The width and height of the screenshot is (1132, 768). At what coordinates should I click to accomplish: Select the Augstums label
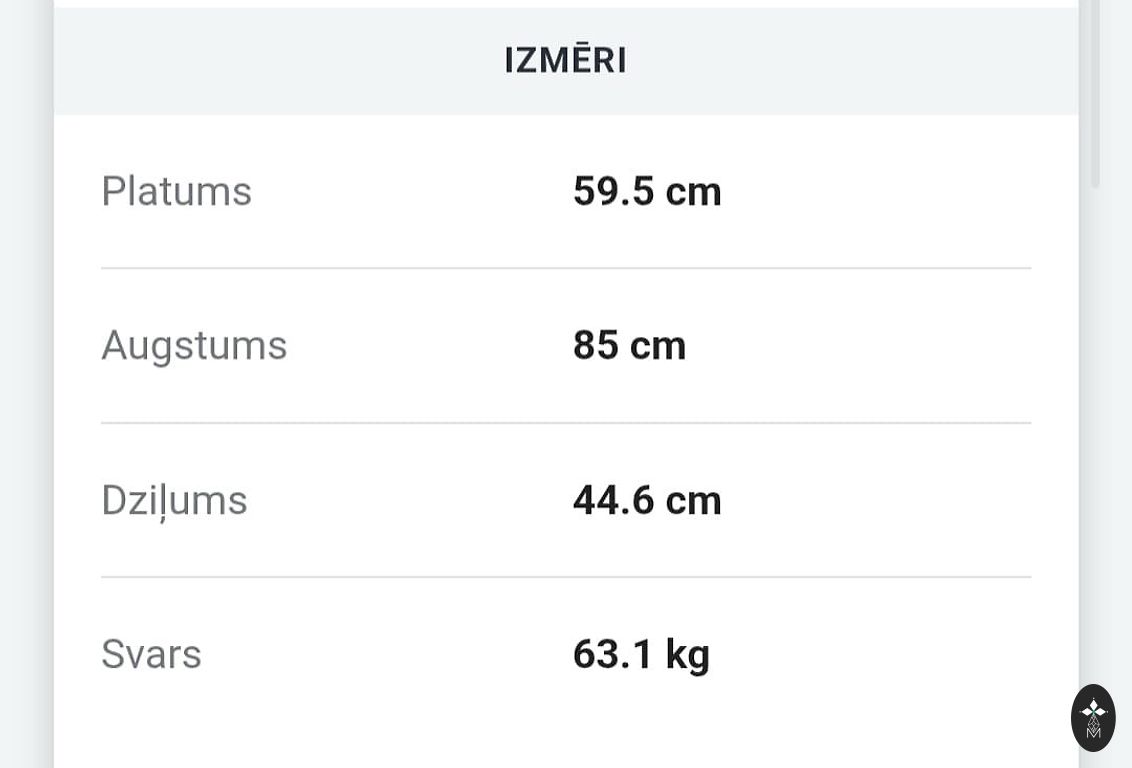194,345
